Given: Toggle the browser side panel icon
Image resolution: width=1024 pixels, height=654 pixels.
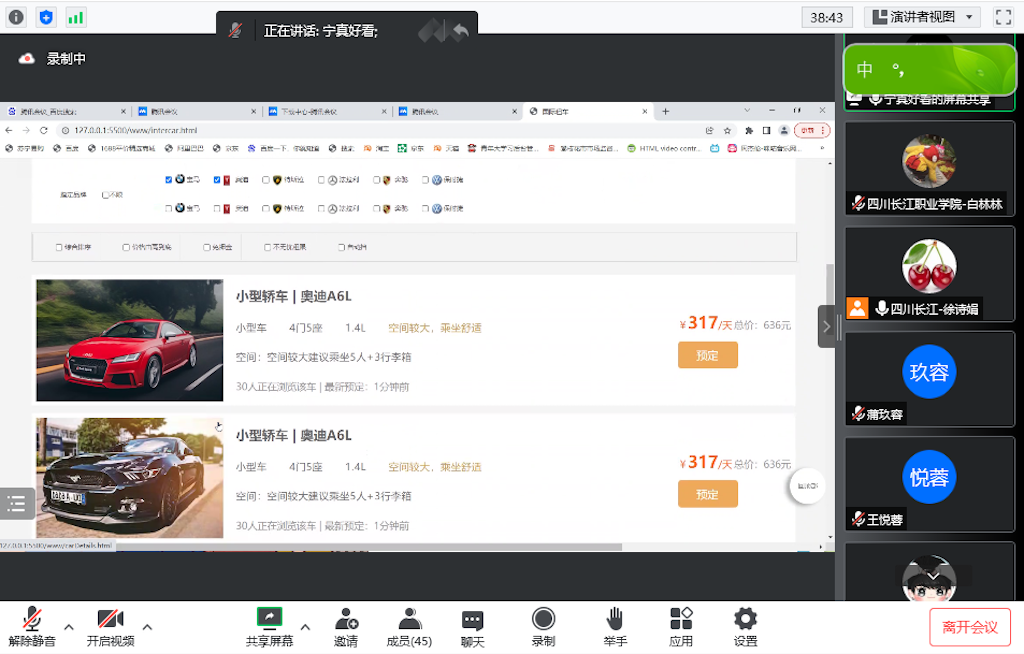Looking at the screenshot, I should coord(767,130).
